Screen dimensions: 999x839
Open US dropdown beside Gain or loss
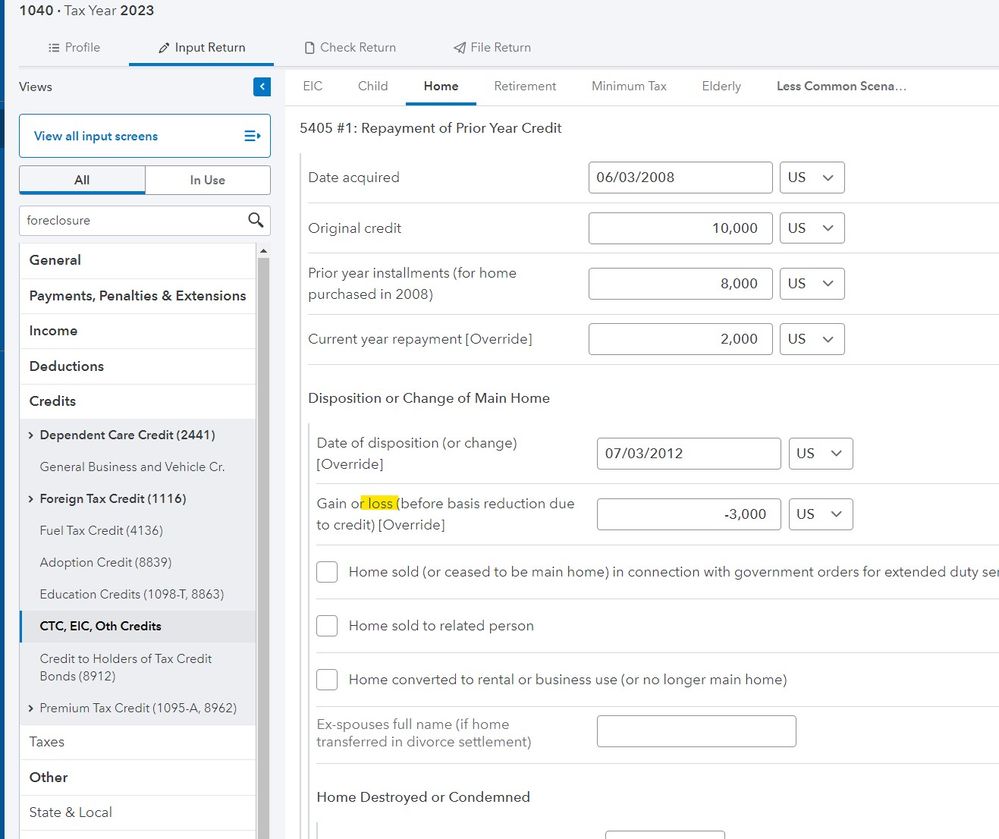[819, 514]
